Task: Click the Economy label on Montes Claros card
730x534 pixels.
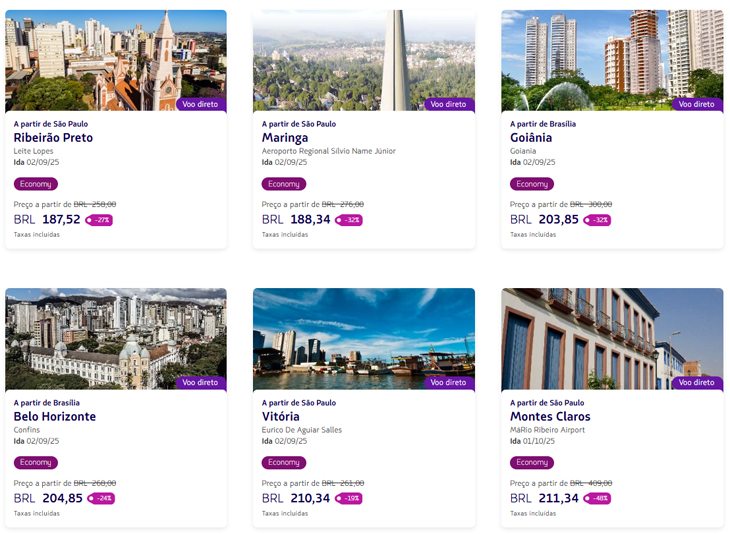Action: pyautogui.click(x=532, y=463)
